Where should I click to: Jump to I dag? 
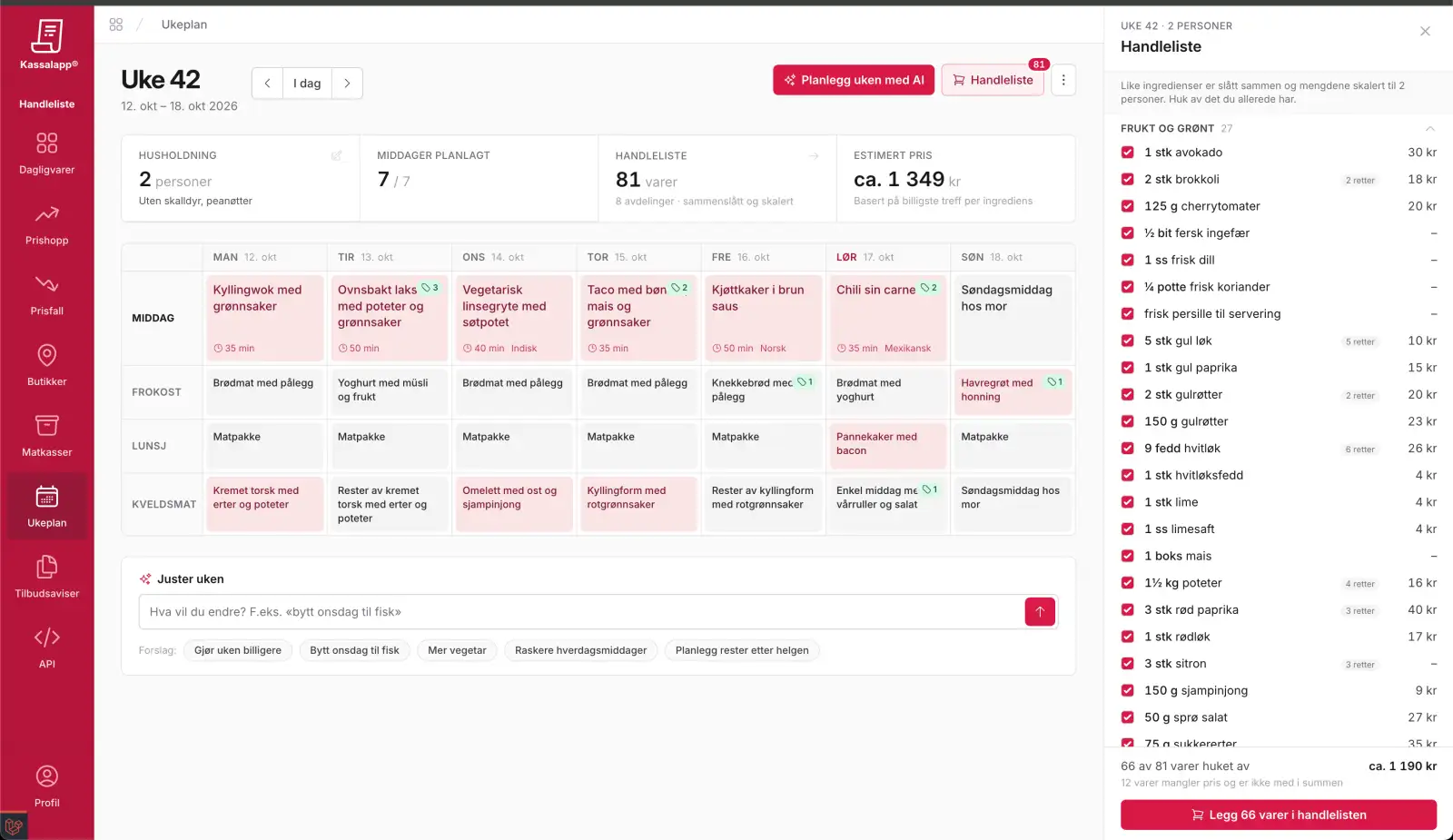(x=307, y=84)
